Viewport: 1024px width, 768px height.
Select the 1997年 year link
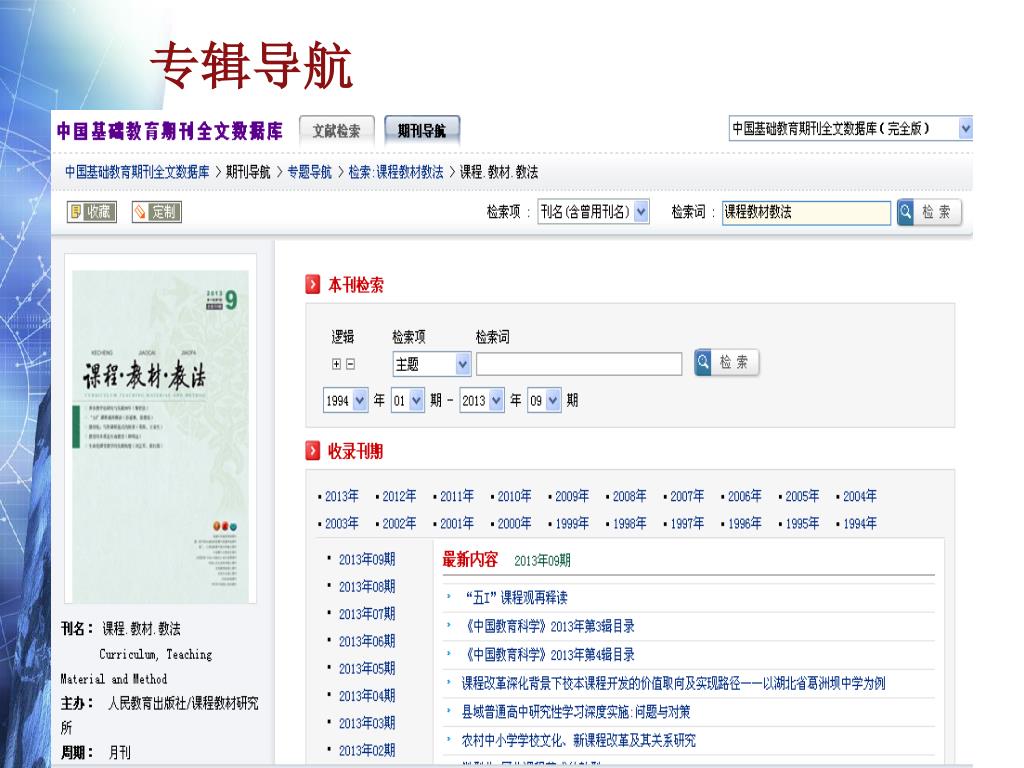[687, 524]
